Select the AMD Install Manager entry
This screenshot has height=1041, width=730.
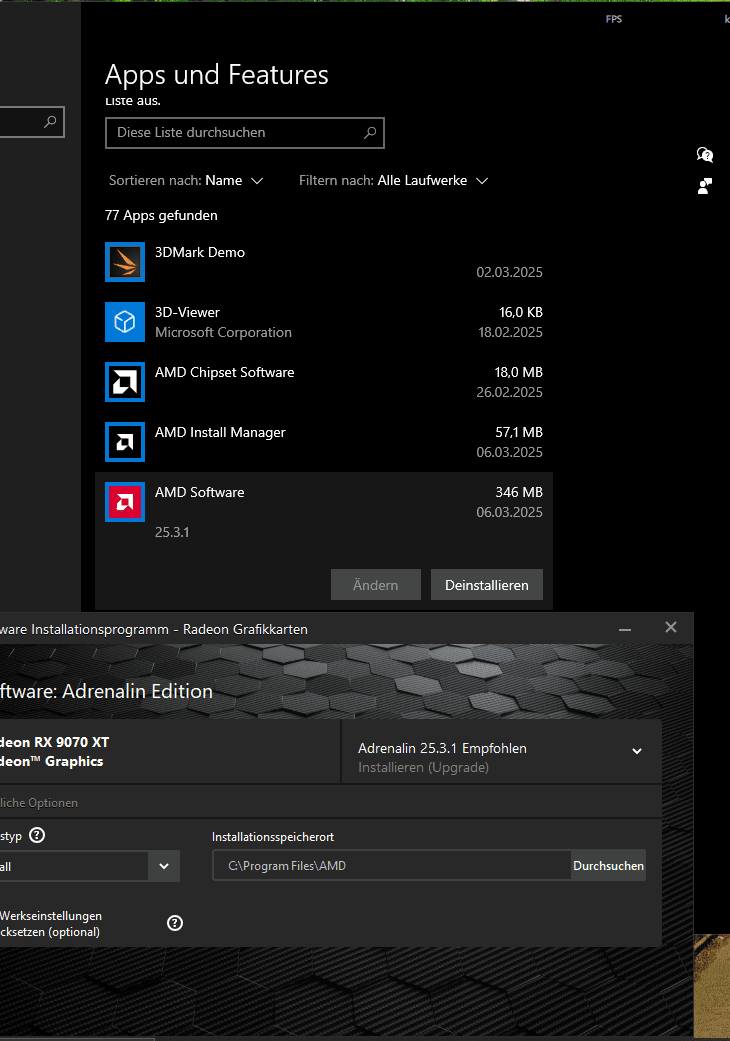click(x=324, y=442)
